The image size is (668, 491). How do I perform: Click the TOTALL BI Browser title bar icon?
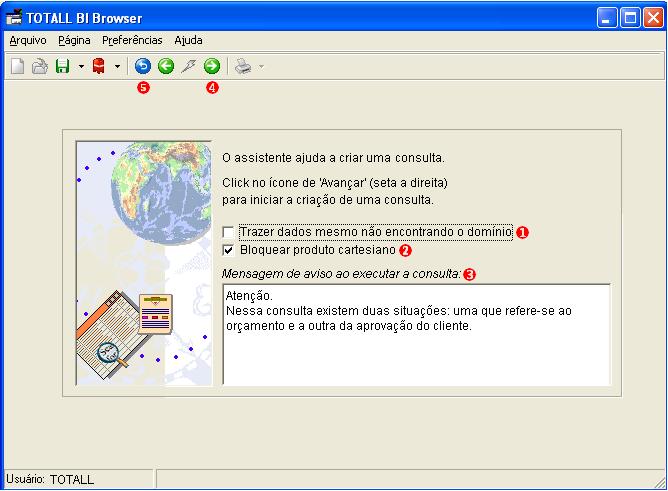(x=14, y=17)
